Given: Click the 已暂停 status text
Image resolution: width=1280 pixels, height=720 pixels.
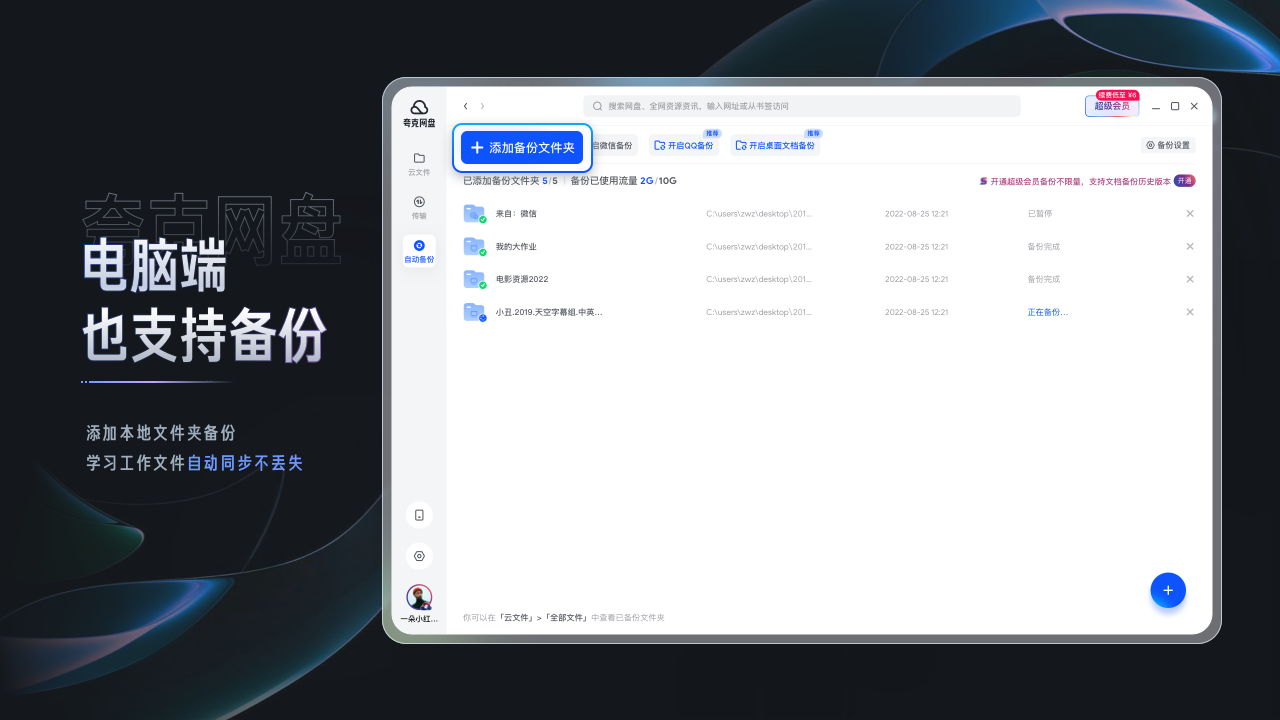Looking at the screenshot, I should tap(1040, 213).
